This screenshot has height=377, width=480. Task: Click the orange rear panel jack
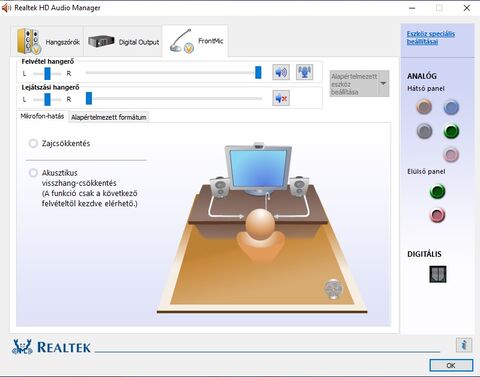(x=424, y=107)
